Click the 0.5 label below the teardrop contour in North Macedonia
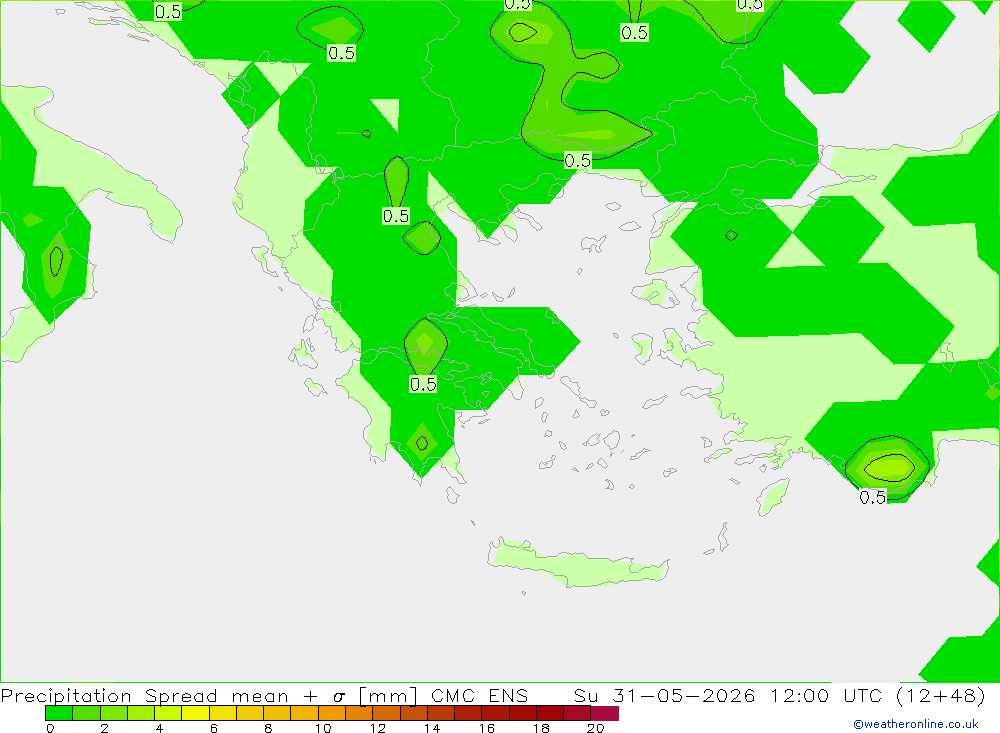The width and height of the screenshot is (1000, 733). point(395,216)
